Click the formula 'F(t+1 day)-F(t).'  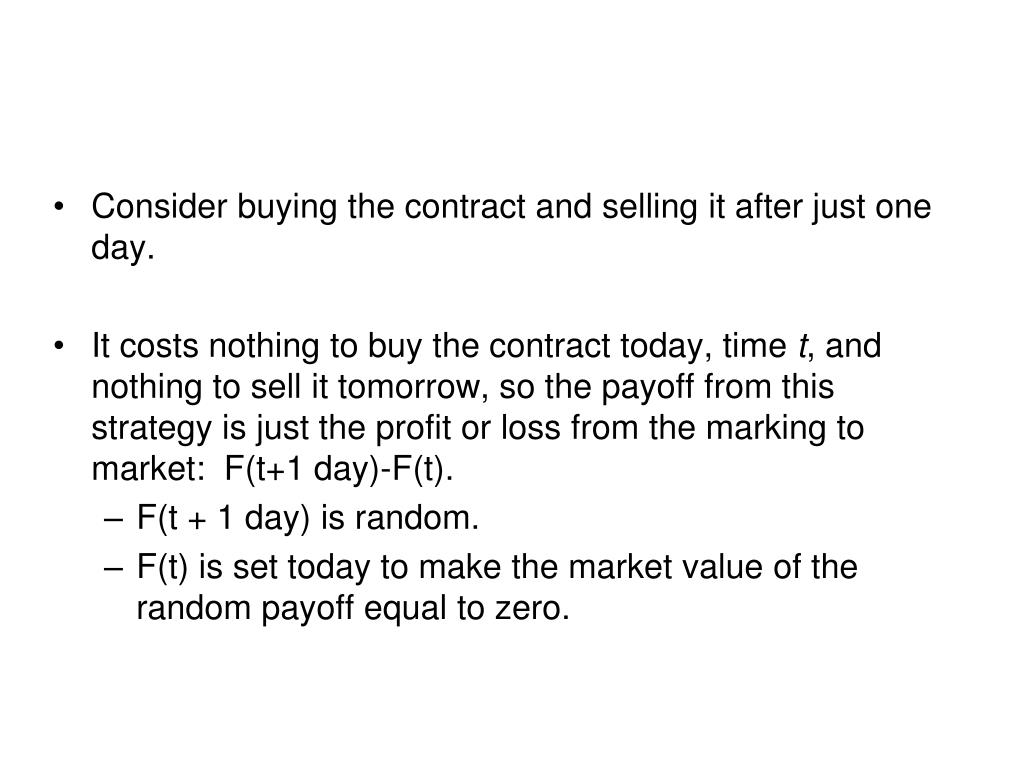tap(338, 468)
